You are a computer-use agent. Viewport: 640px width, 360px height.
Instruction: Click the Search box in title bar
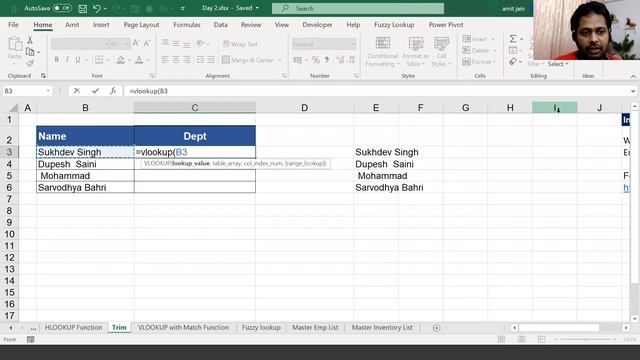[358, 8]
